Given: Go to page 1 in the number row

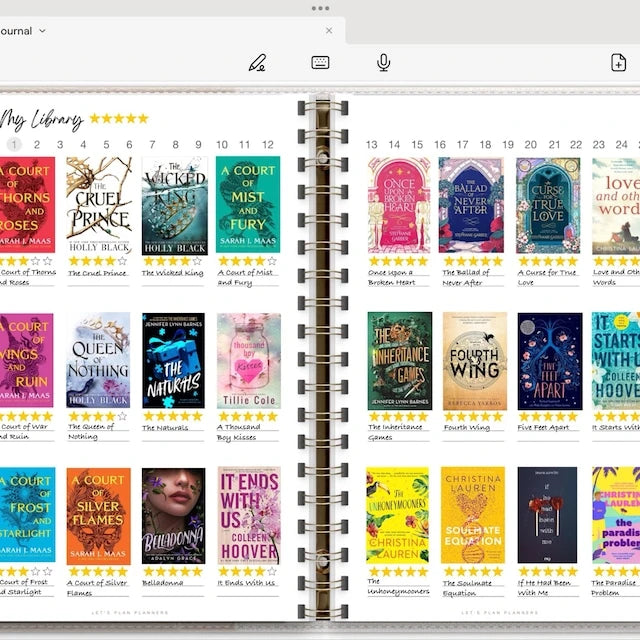Looking at the screenshot, I should click(14, 144).
